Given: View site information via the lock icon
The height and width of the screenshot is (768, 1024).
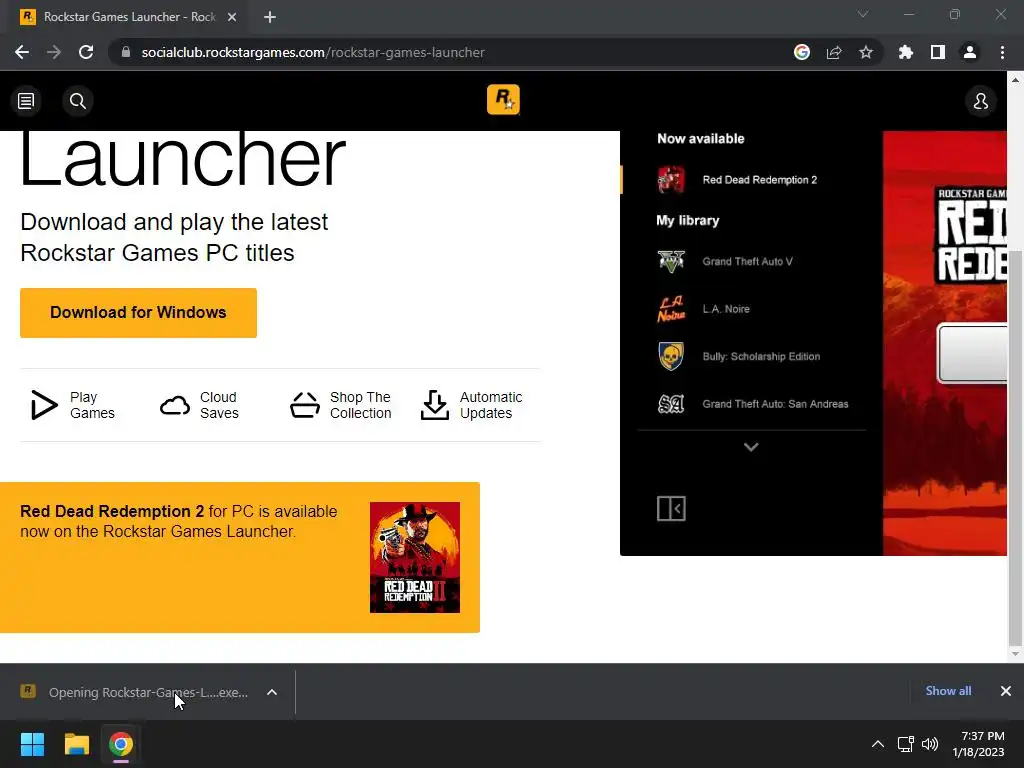Looking at the screenshot, I should pos(126,52).
